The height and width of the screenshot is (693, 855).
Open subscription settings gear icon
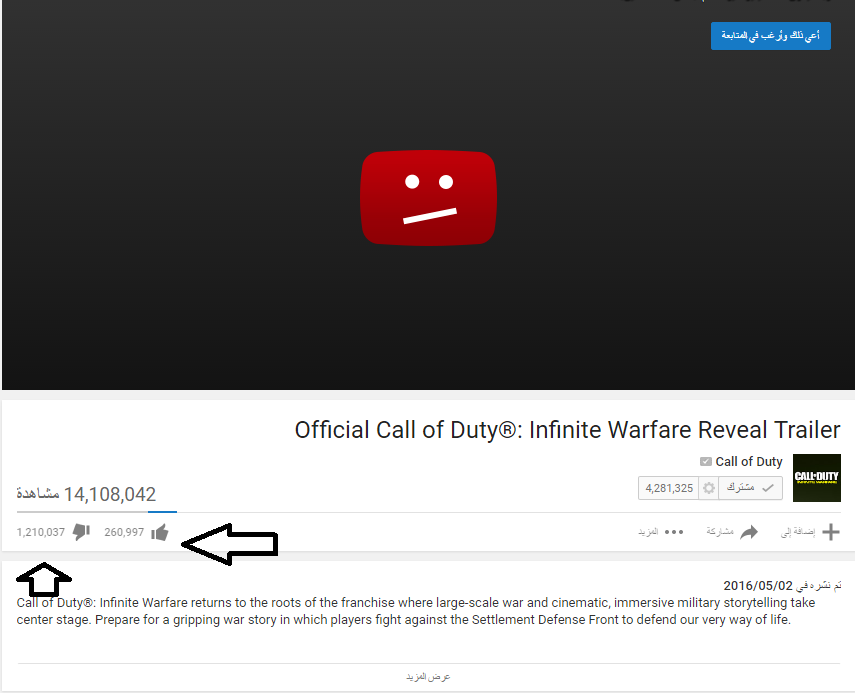pyautogui.click(x=708, y=488)
